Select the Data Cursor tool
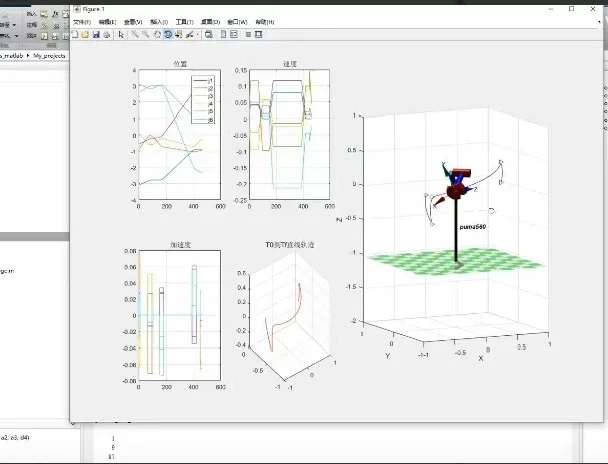608x464 pixels. point(178,34)
